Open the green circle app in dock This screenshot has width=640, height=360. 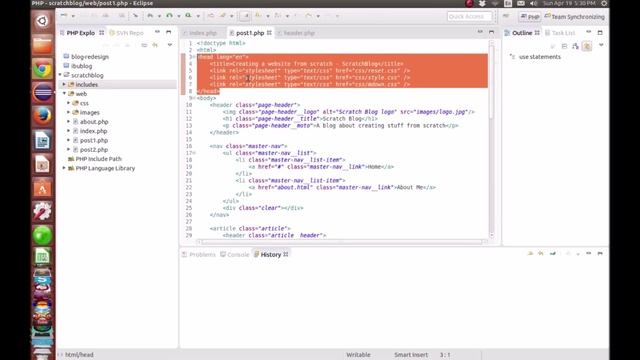click(42, 236)
